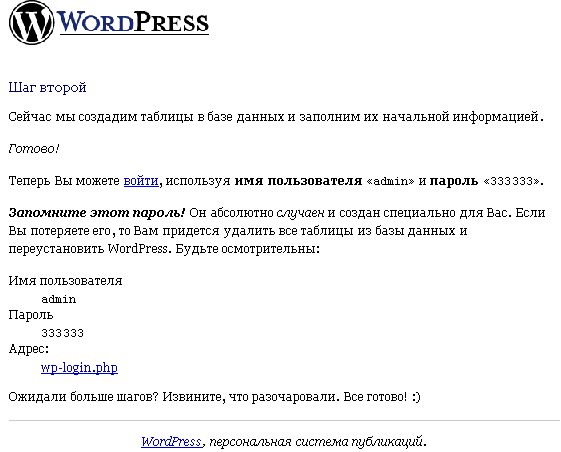Click the quoted «admin» username in the sentence
Image resolution: width=561 pixels, height=452 pixels.
(391, 181)
